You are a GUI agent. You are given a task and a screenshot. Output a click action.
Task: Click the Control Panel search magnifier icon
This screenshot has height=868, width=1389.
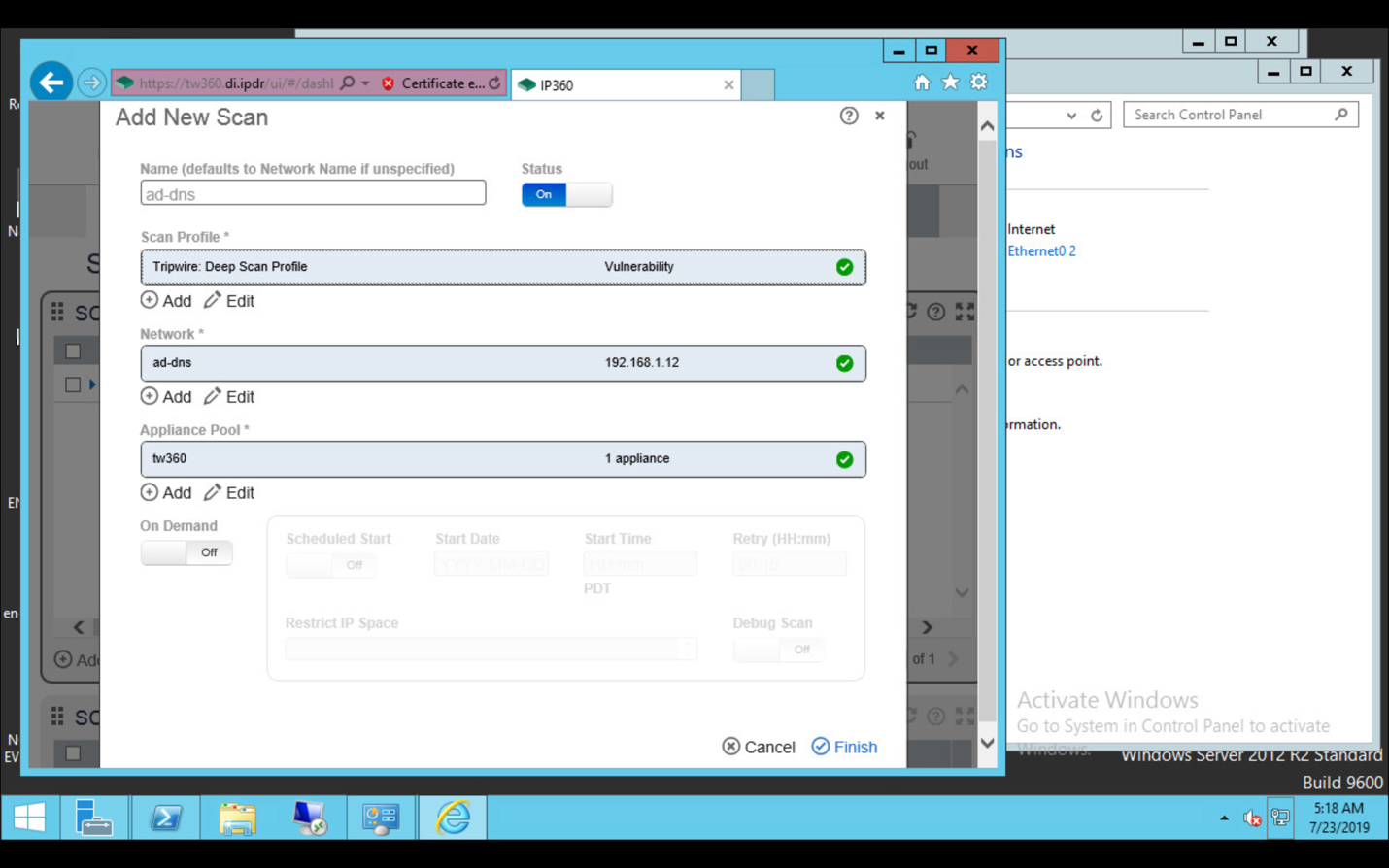pyautogui.click(x=1341, y=115)
